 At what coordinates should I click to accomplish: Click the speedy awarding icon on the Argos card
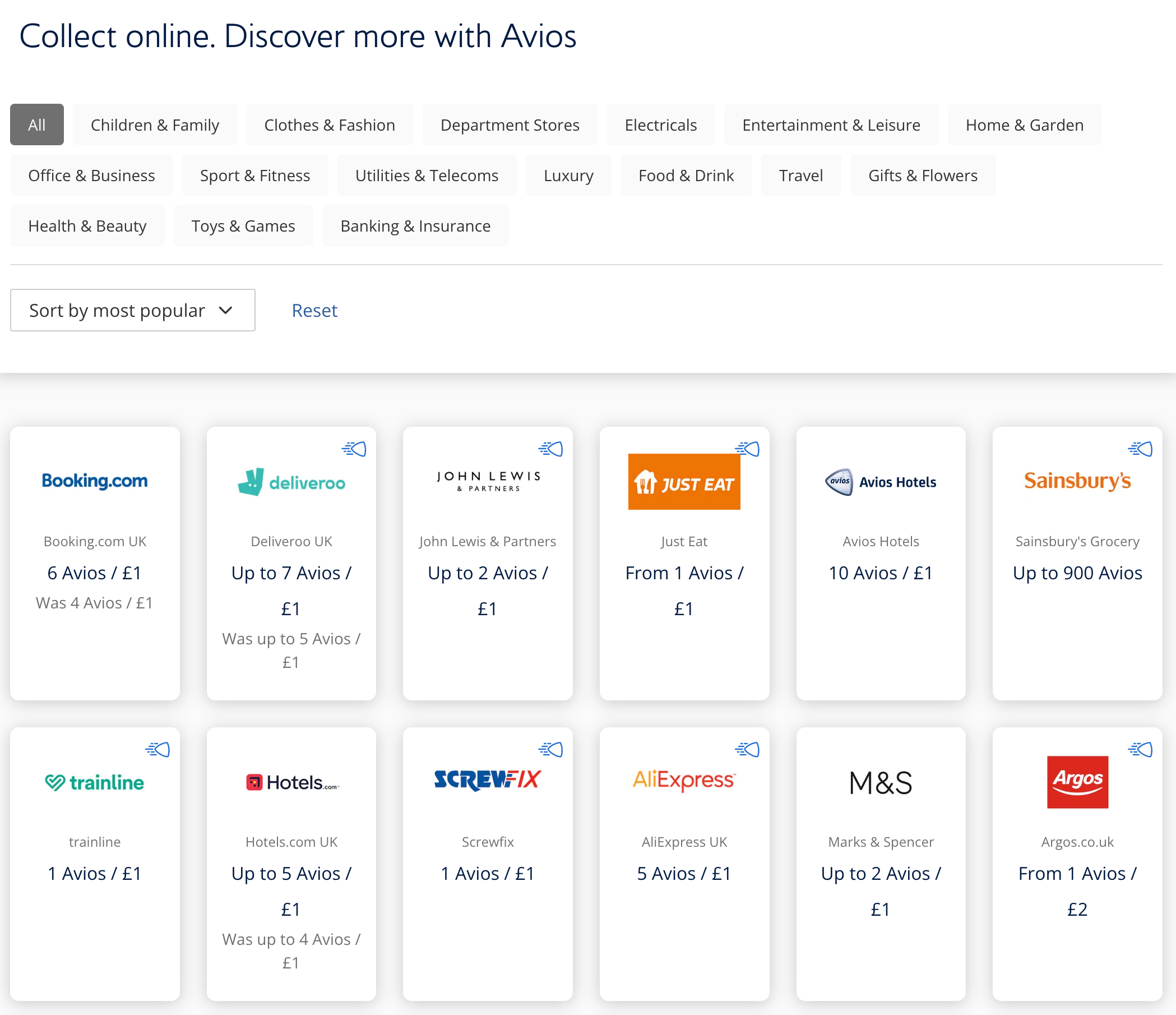coord(1141,749)
